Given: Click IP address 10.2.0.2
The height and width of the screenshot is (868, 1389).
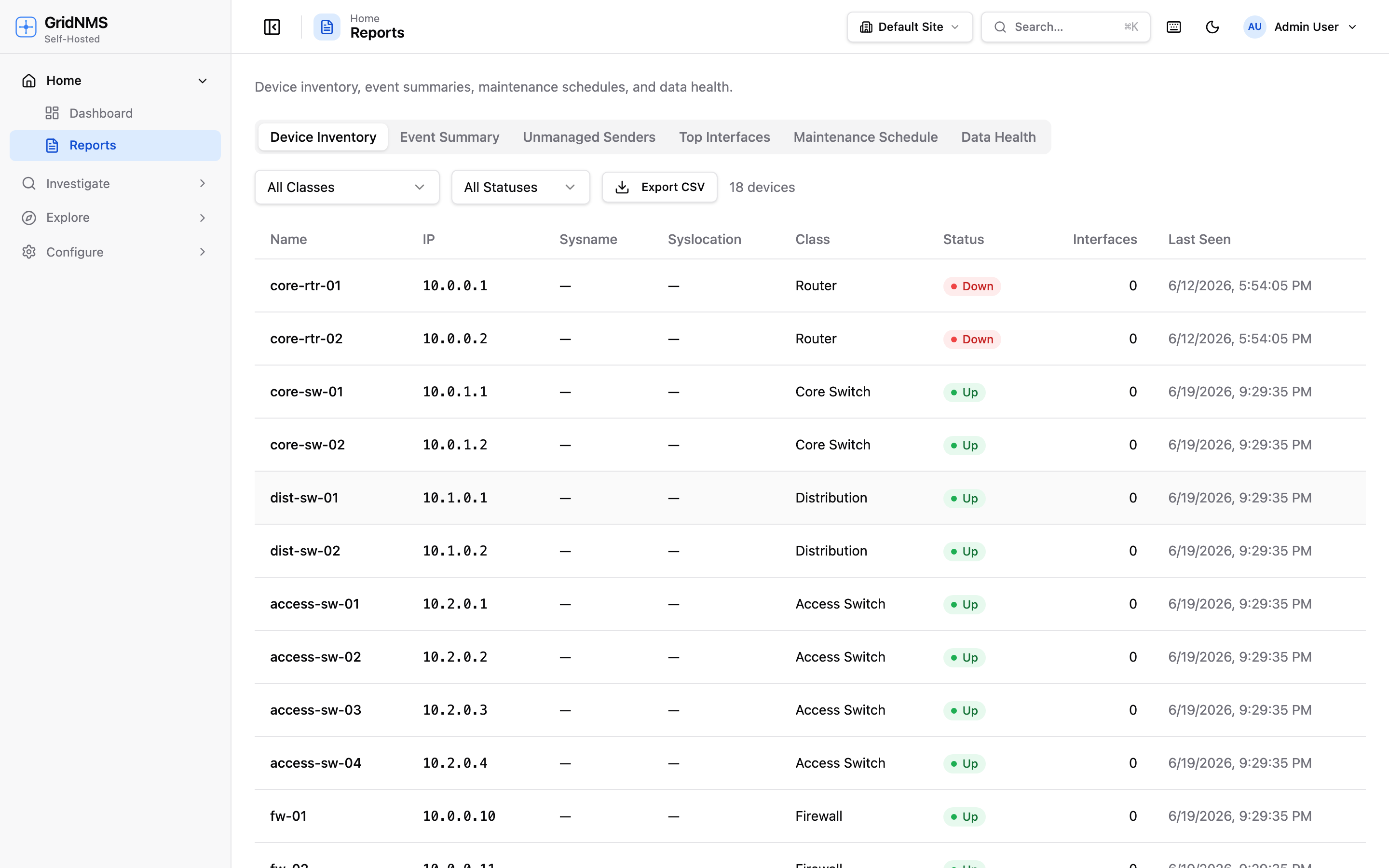Looking at the screenshot, I should [455, 657].
